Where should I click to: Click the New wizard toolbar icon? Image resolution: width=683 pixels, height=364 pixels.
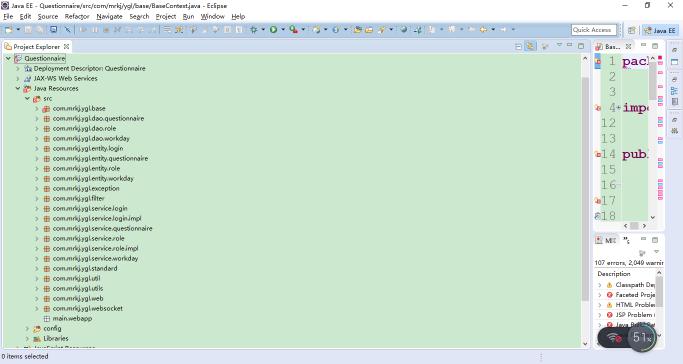click(x=8, y=30)
